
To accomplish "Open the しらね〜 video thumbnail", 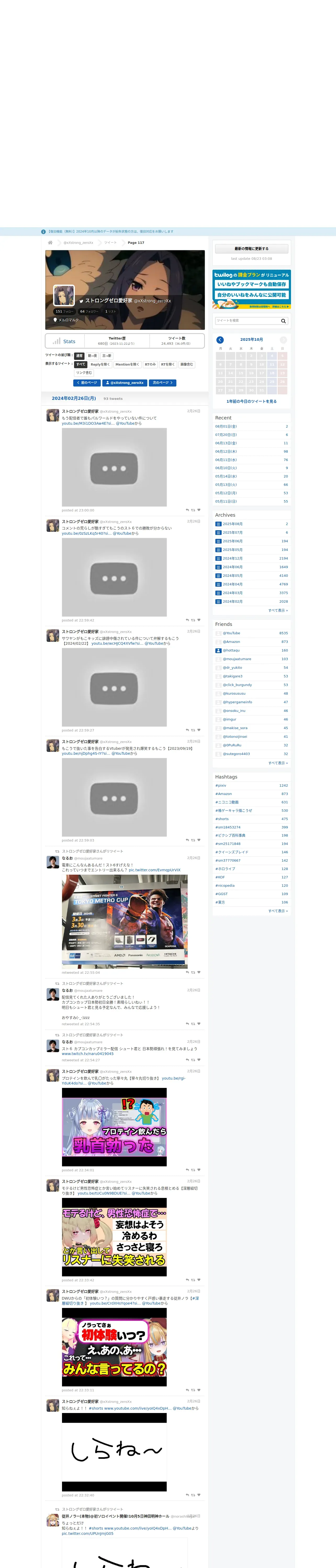I will [114, 1452].
